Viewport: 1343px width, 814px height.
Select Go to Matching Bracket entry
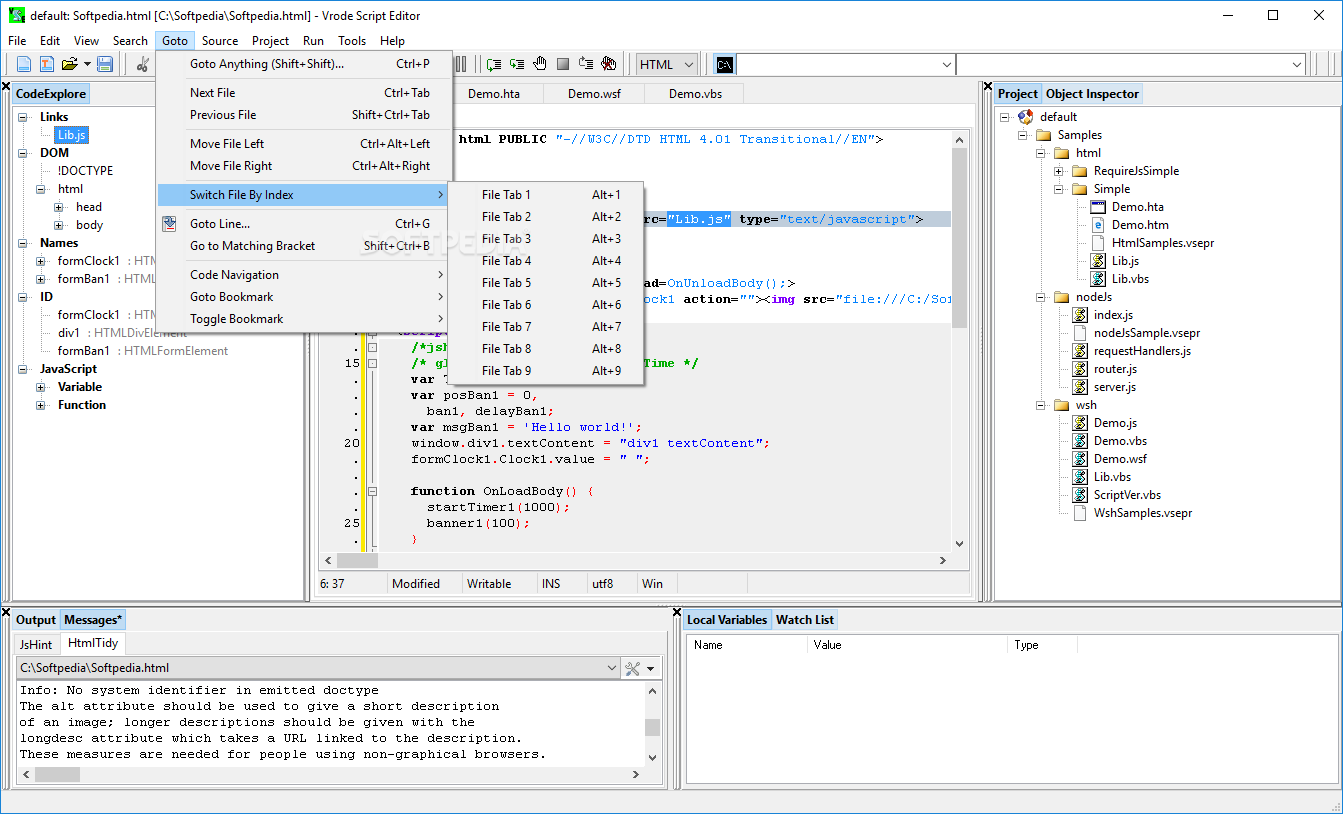[305, 246]
